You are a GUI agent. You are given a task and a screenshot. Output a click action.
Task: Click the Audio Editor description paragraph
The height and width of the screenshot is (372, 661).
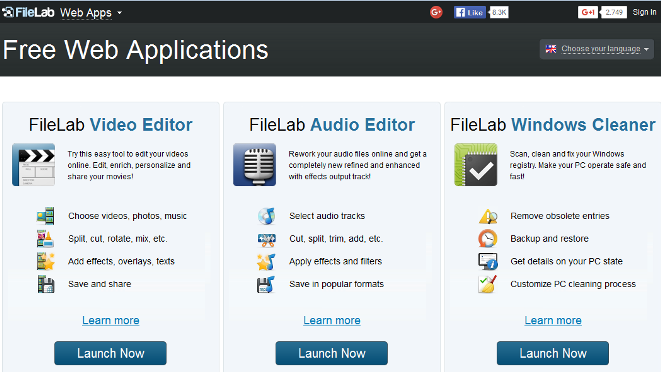click(x=357, y=165)
